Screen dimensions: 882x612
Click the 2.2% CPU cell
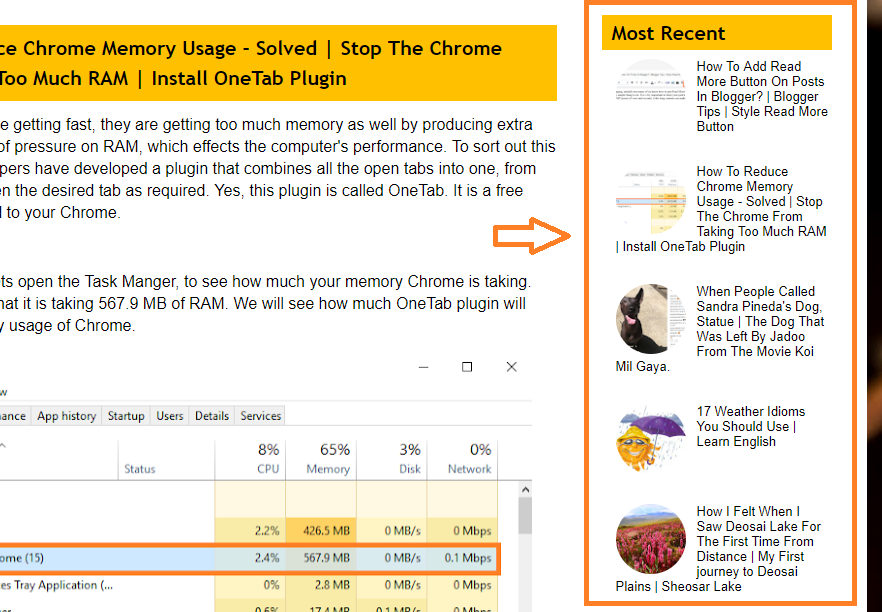[250, 530]
